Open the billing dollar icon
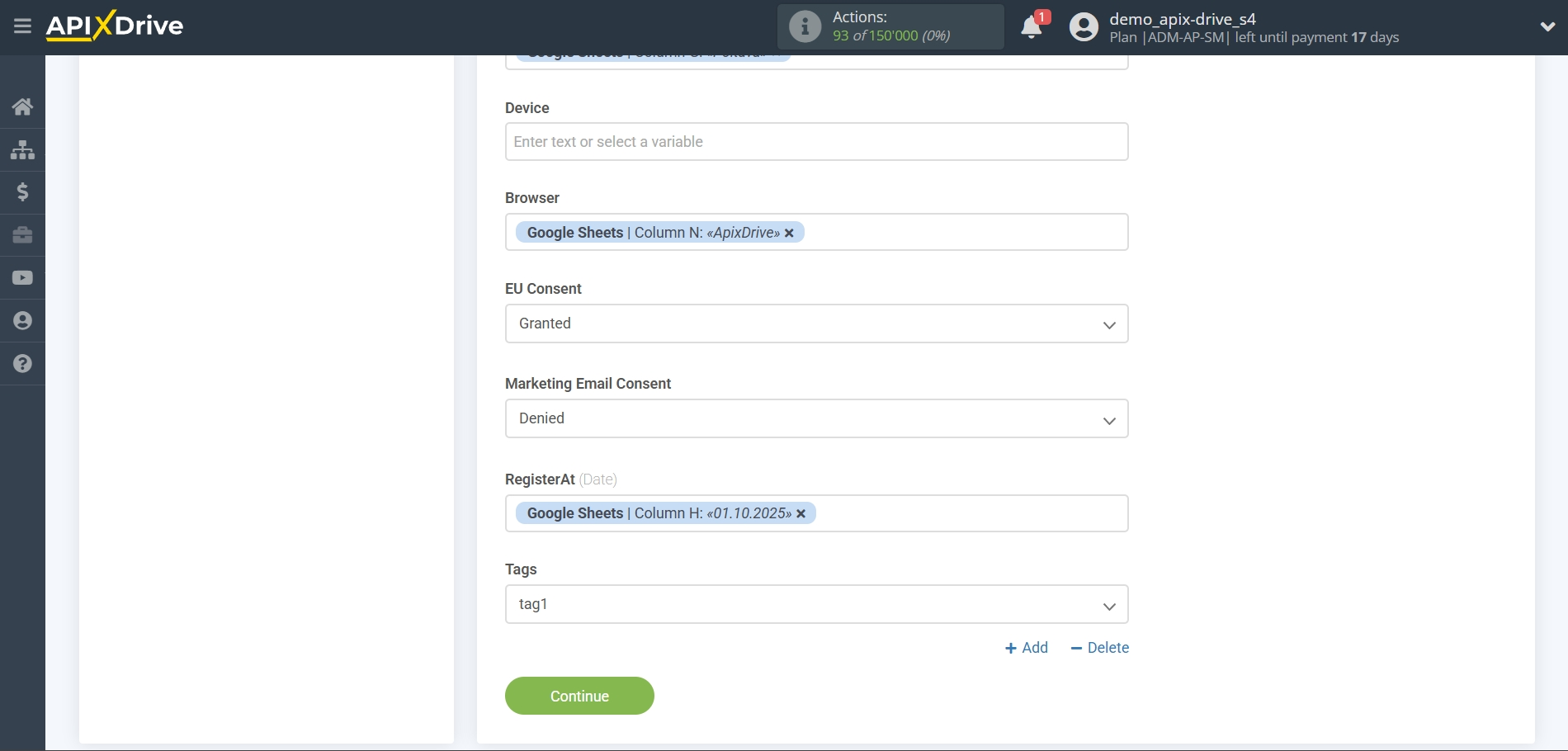The image size is (1568, 751). point(22,192)
